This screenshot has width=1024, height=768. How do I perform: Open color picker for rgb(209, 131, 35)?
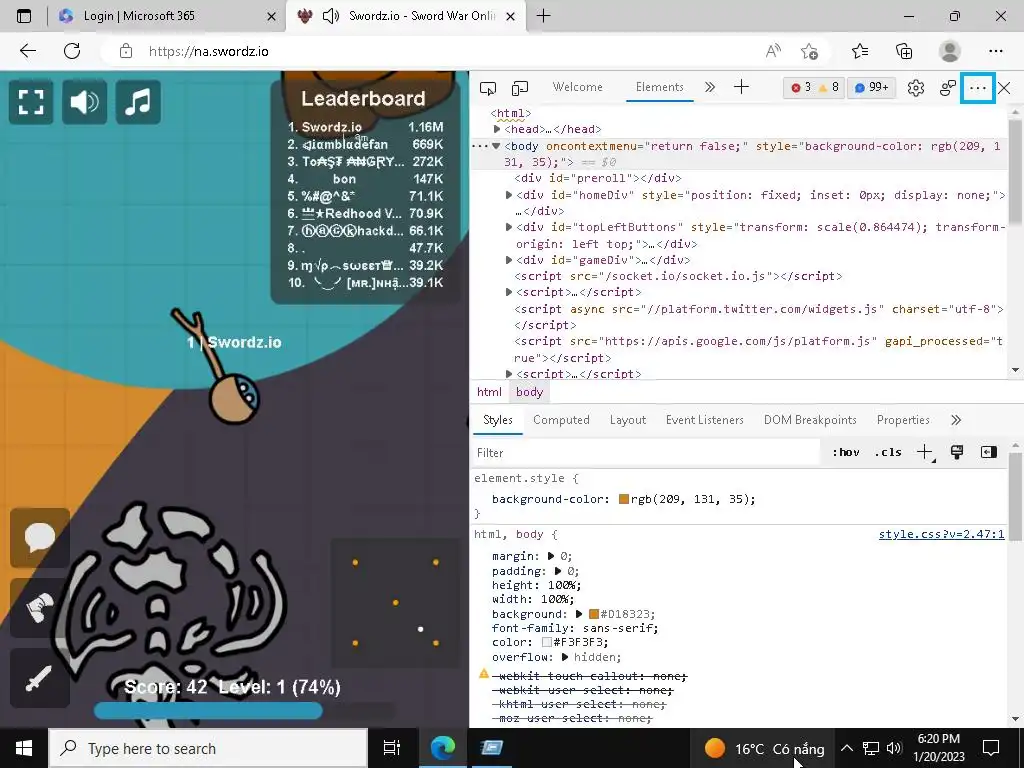624,499
